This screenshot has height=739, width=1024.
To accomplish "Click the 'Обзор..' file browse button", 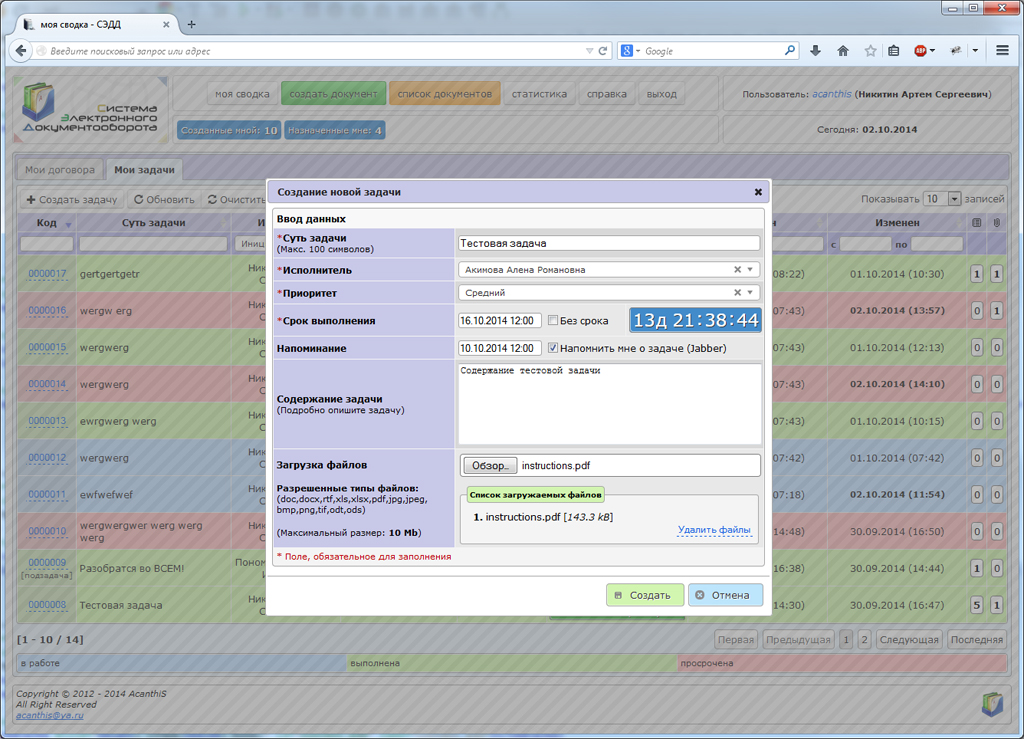I will pos(490,465).
